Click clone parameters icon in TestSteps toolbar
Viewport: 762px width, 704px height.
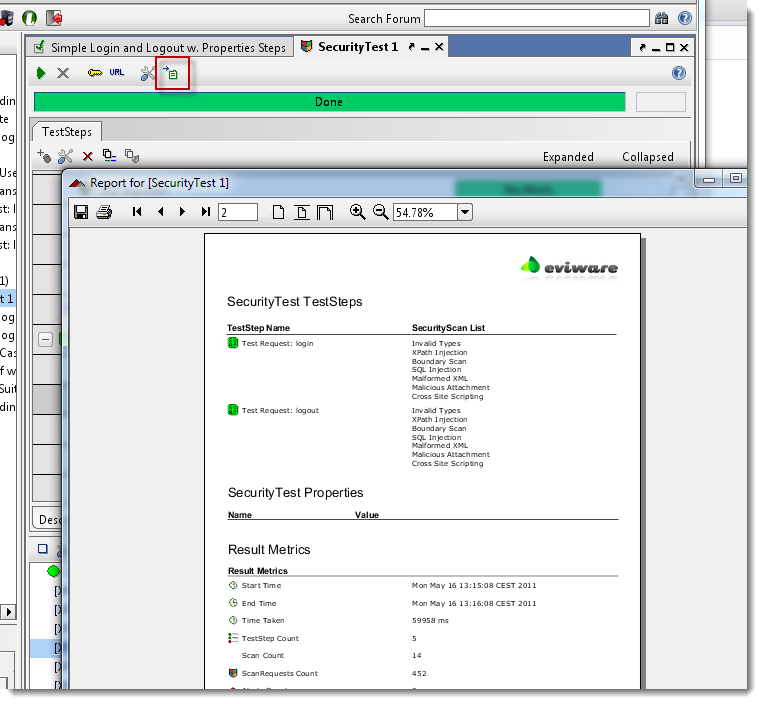pyautogui.click(x=132, y=155)
